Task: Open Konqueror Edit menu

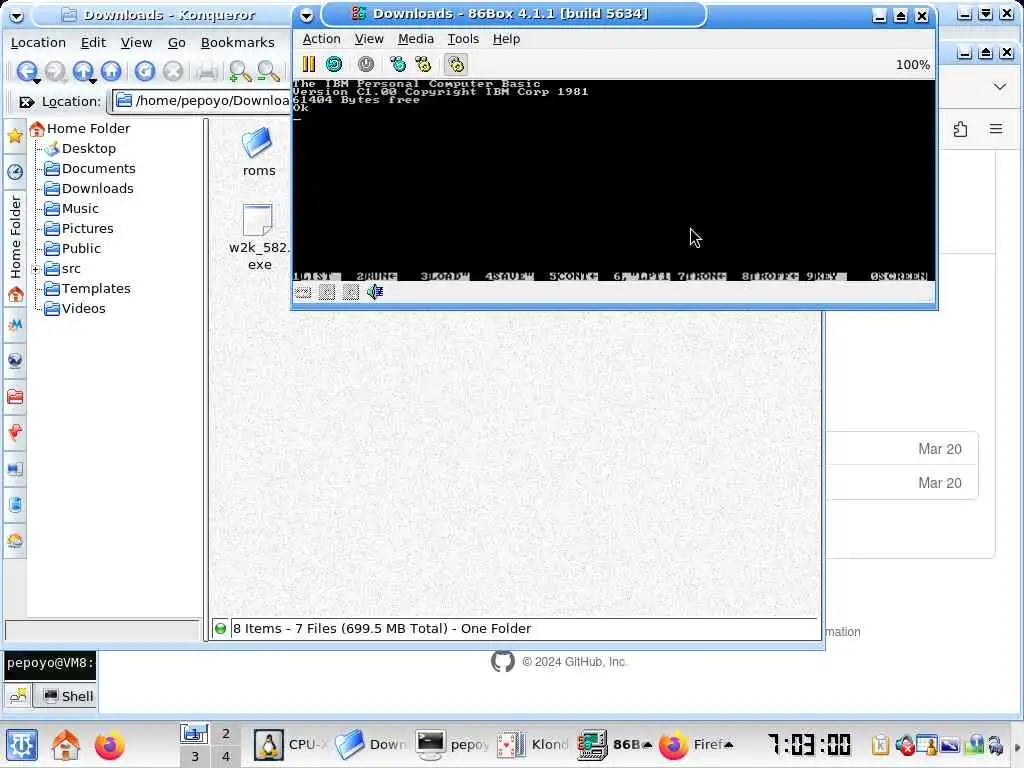Action: pos(93,42)
